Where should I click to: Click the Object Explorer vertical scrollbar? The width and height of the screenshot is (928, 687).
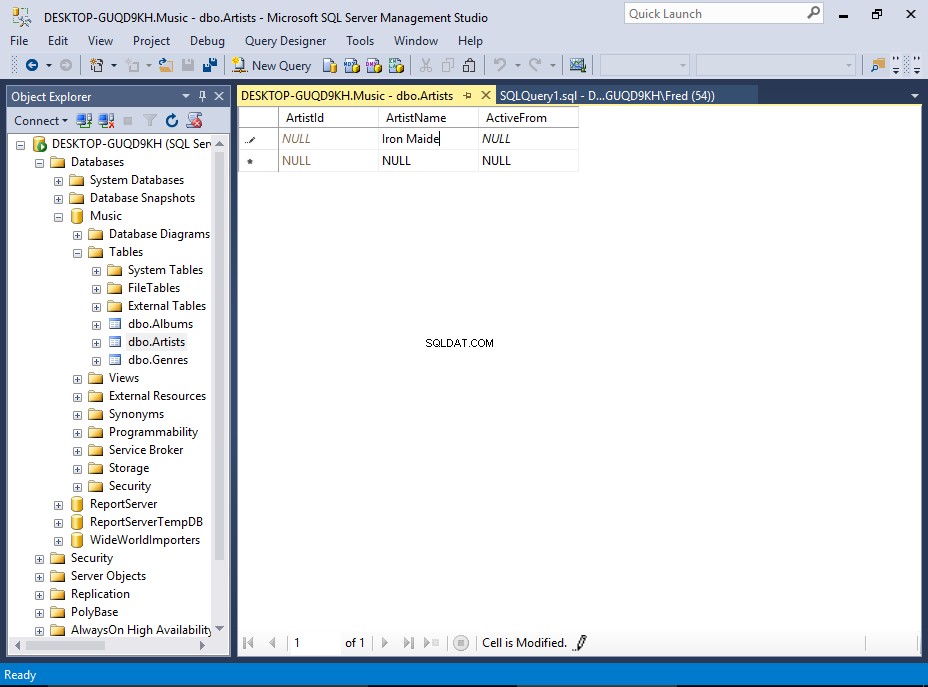(x=220, y=355)
